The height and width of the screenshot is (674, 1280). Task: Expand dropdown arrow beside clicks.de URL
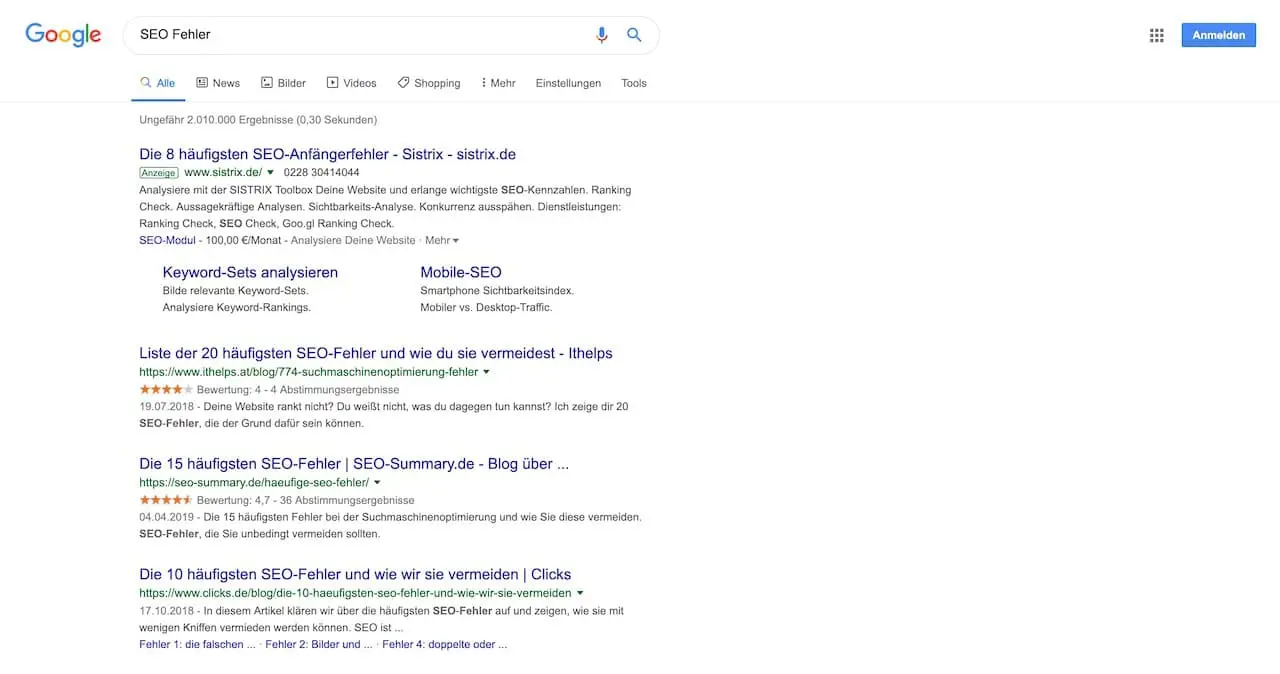click(x=580, y=593)
